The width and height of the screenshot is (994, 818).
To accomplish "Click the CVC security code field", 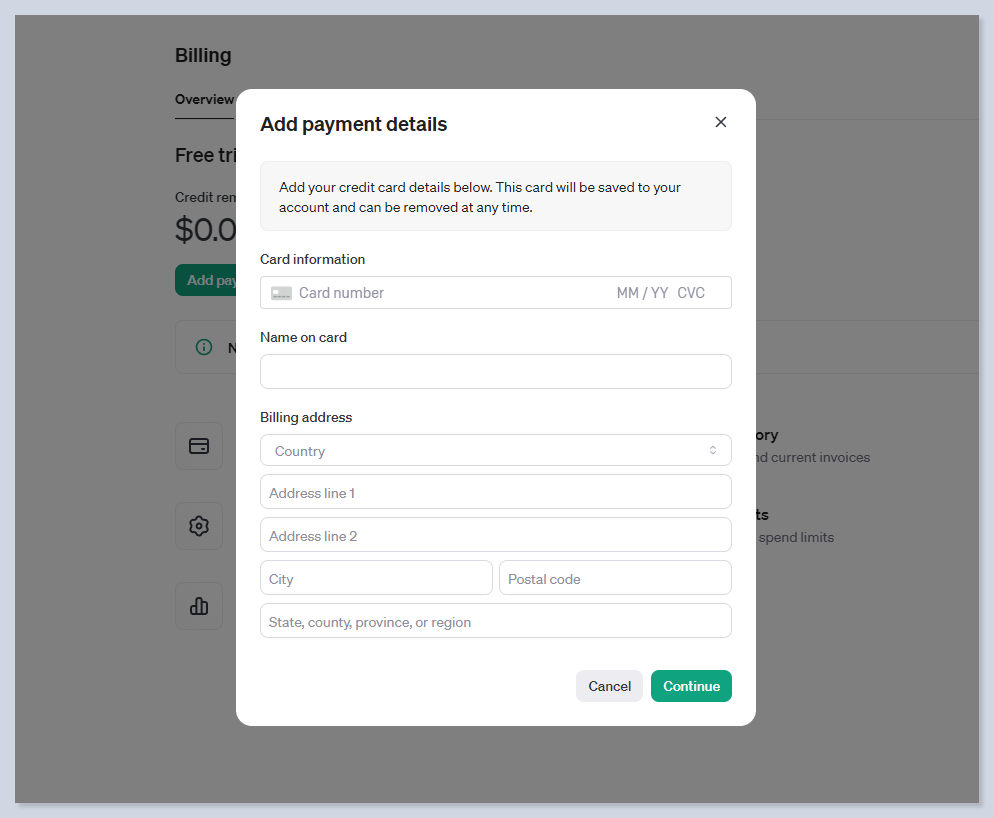I will pyautogui.click(x=692, y=293).
